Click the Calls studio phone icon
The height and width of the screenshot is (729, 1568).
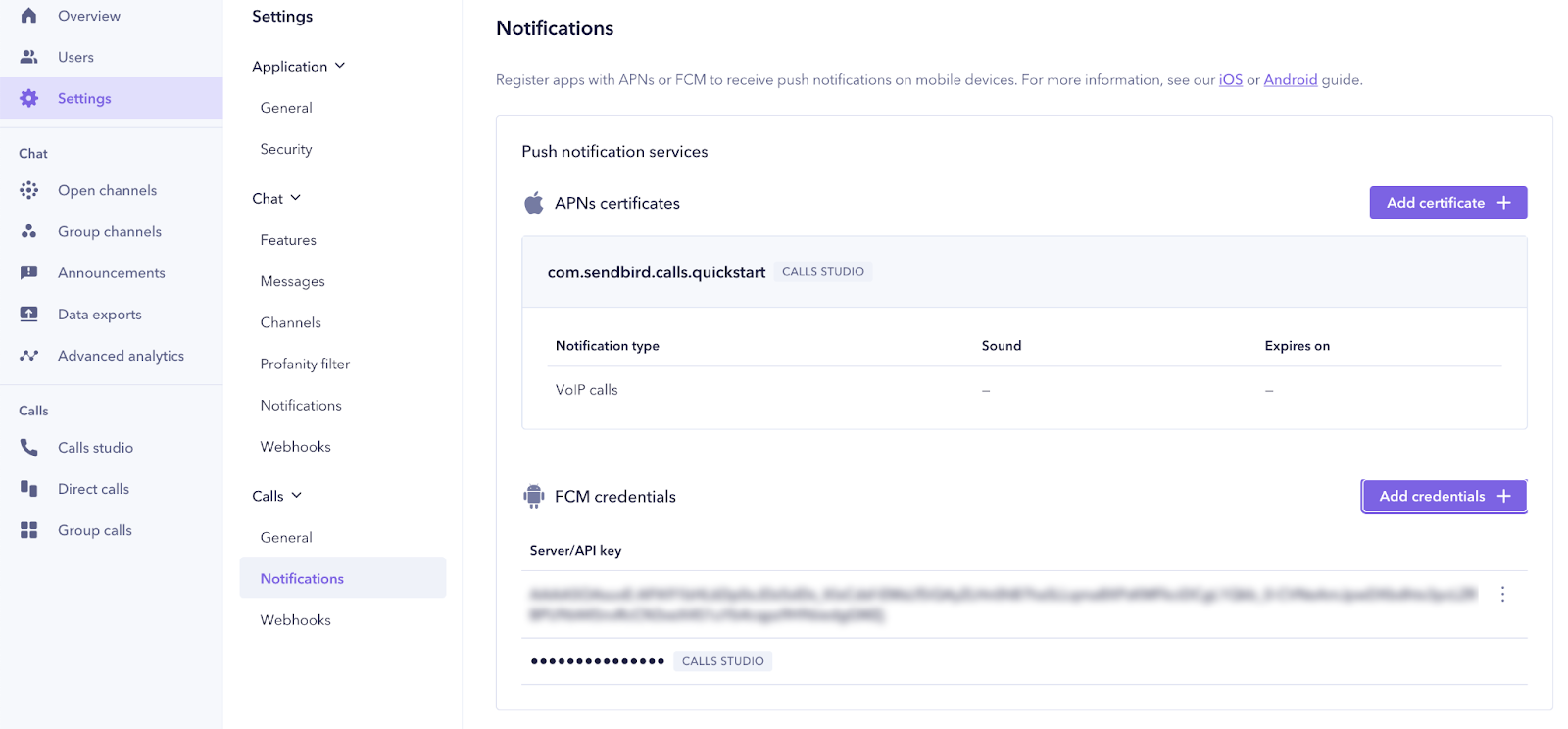[x=29, y=447]
